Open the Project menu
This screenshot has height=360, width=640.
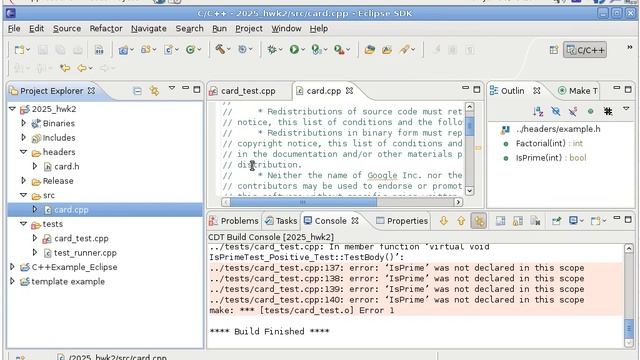coord(249,29)
